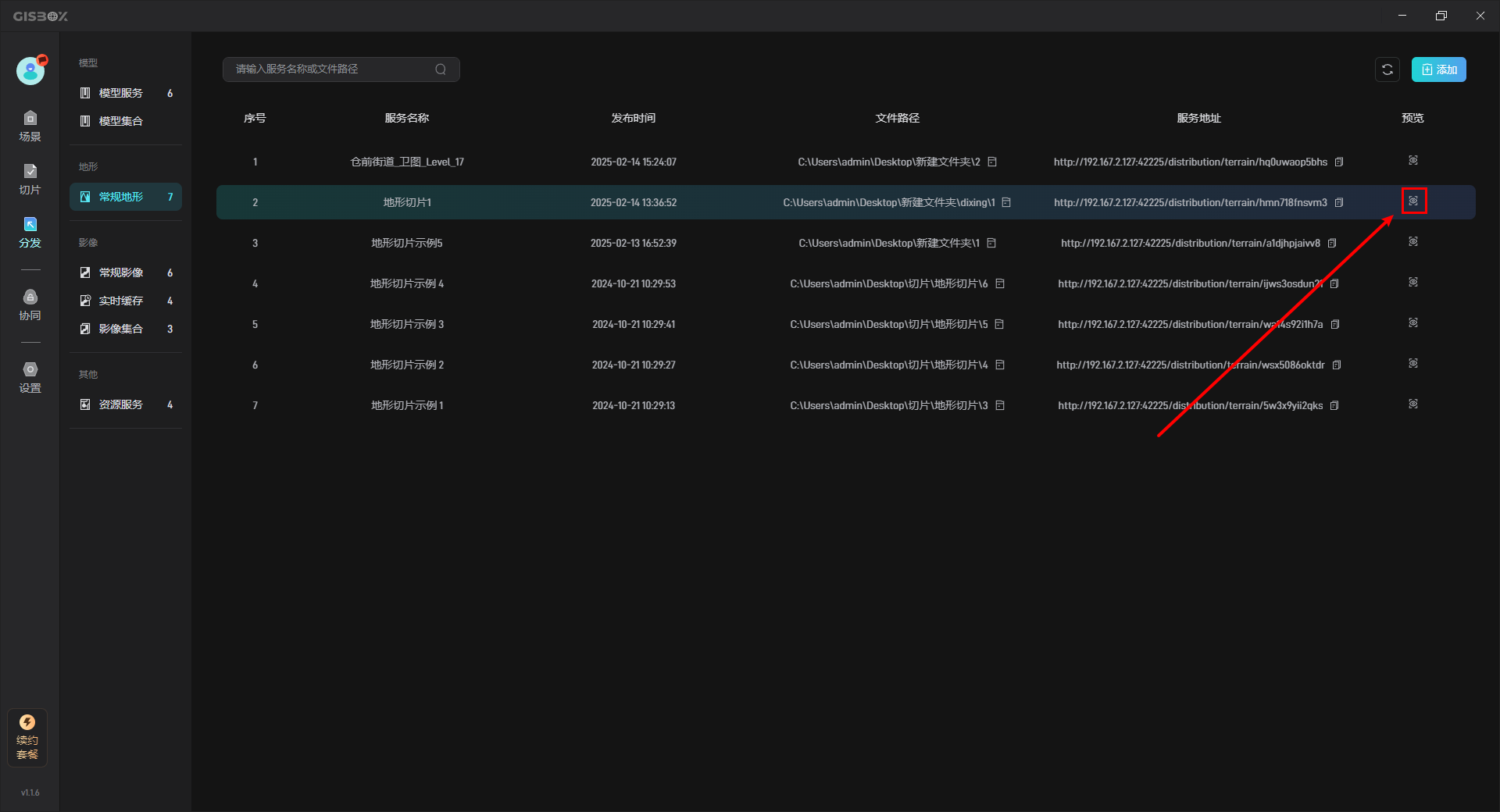
Task: Preview service 地形切片示例 1
Action: [1413, 404]
